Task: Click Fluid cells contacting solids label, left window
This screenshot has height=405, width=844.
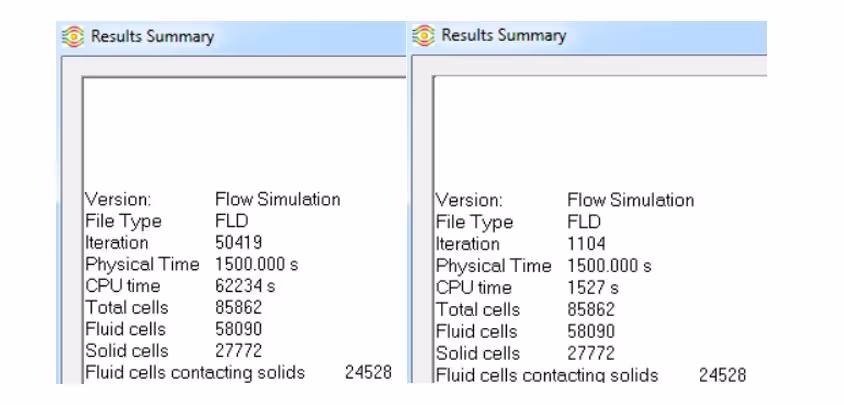Action: [x=195, y=373]
